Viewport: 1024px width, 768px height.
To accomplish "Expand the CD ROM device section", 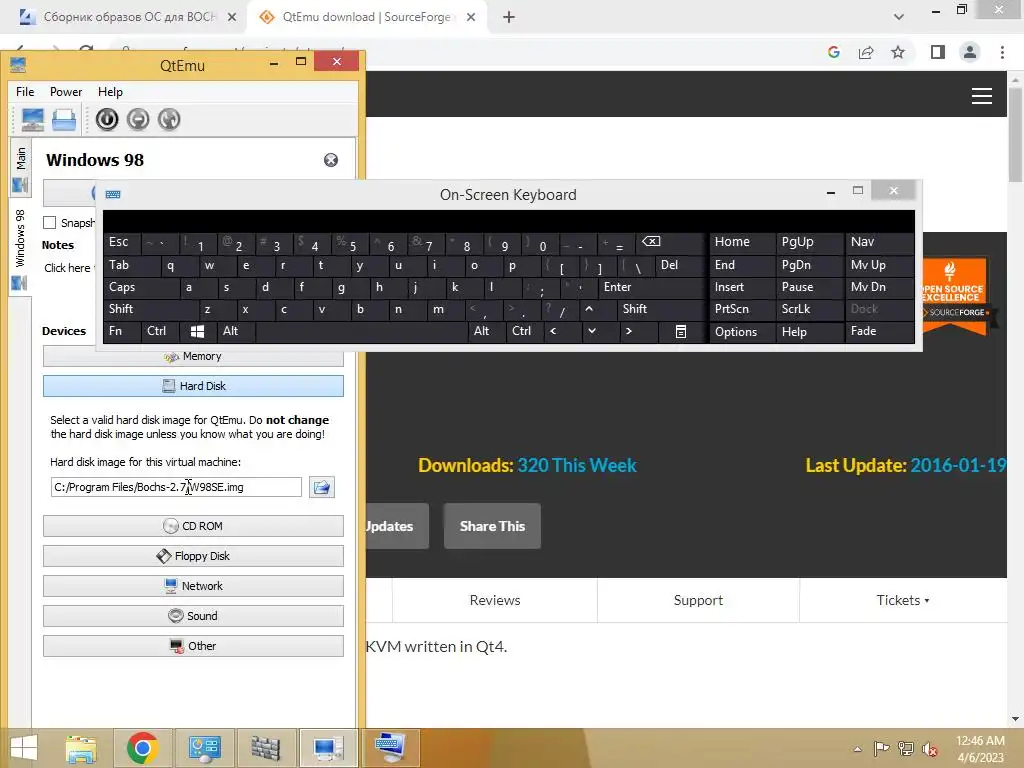I will pos(193,526).
